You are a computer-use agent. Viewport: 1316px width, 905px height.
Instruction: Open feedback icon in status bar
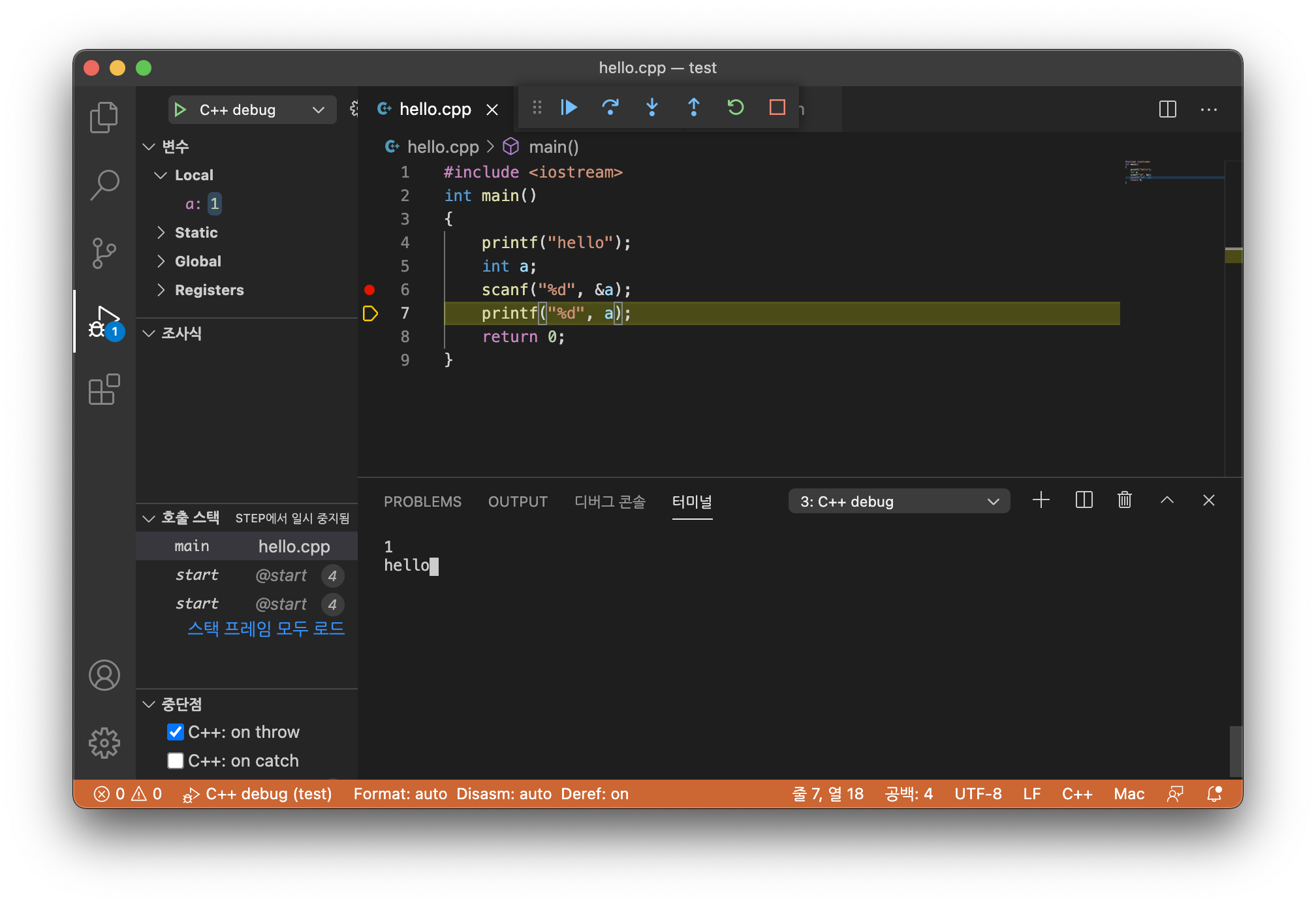pos(1175,794)
